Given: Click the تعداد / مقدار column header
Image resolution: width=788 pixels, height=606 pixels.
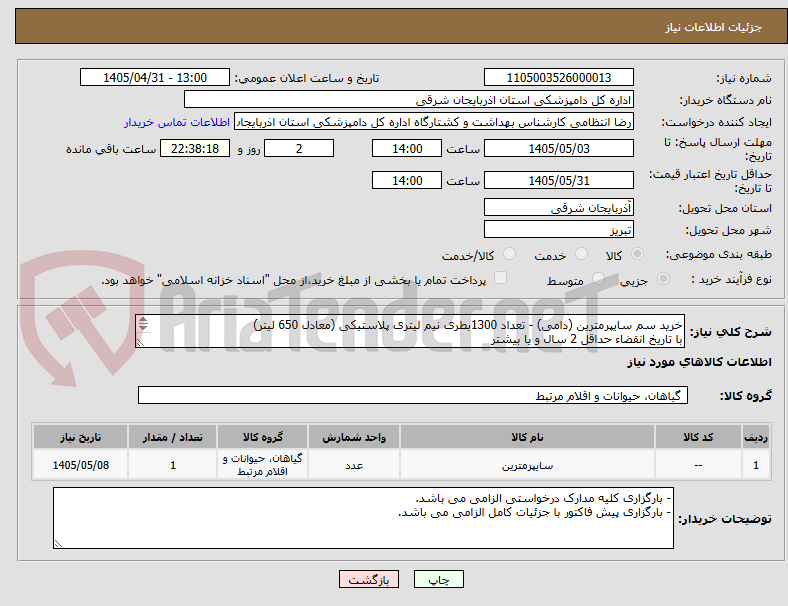Looking at the screenshot, I should pos(172,437).
